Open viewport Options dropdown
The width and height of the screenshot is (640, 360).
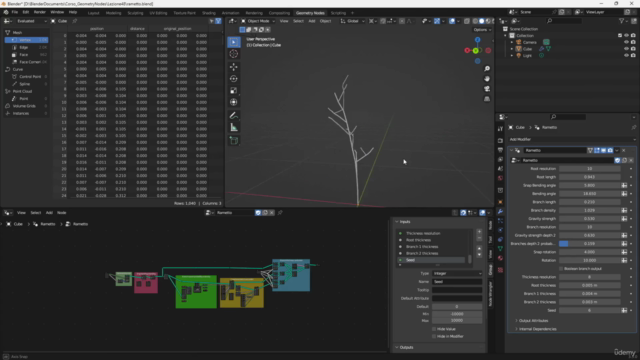point(482,30)
